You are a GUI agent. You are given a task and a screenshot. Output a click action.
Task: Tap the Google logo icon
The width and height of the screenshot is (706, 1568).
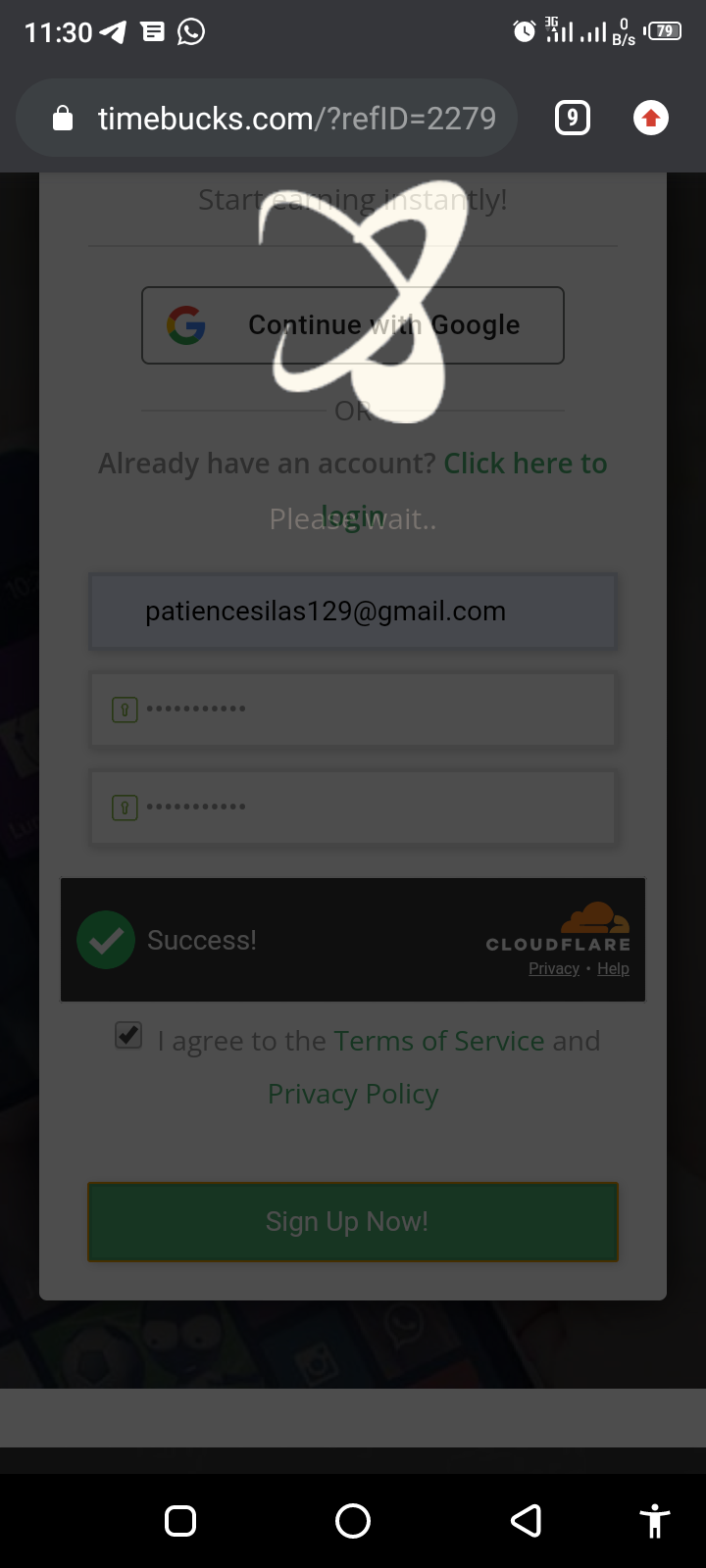[x=186, y=325]
